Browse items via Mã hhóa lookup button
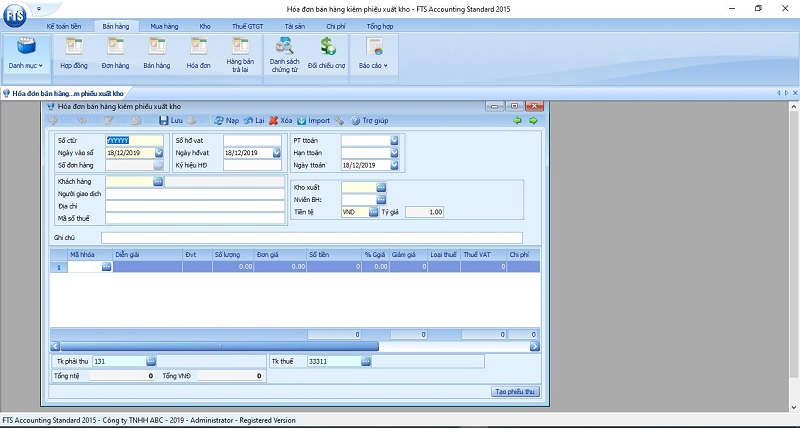Screen dimensions: 800x428 [x=107, y=267]
